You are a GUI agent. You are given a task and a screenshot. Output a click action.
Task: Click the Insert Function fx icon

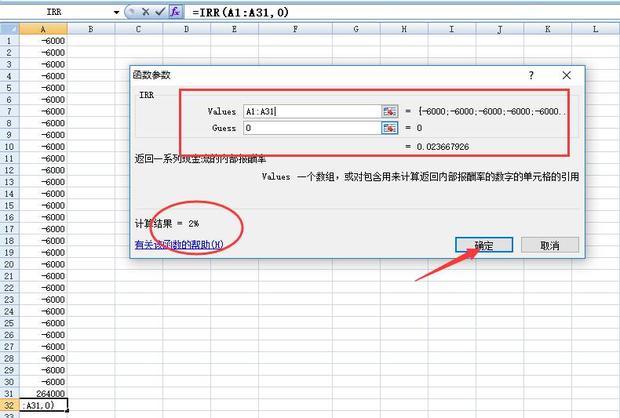(175, 12)
